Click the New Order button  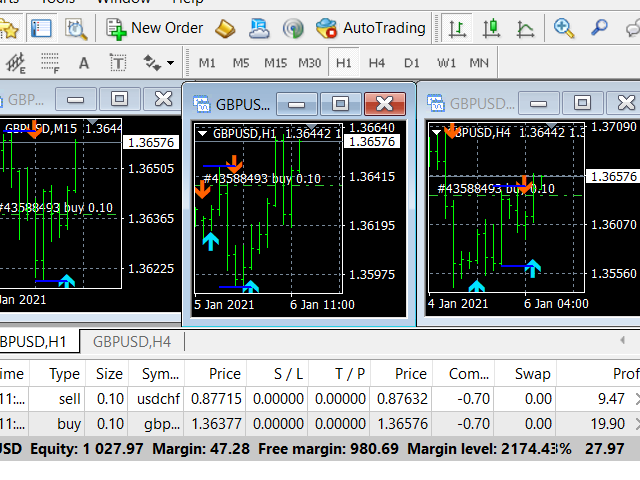(x=155, y=29)
